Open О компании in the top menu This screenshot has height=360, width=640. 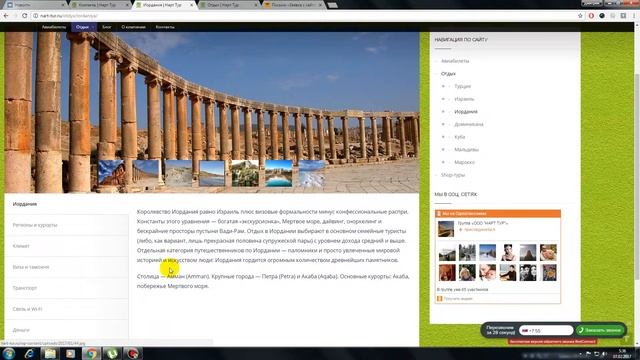coord(133,27)
